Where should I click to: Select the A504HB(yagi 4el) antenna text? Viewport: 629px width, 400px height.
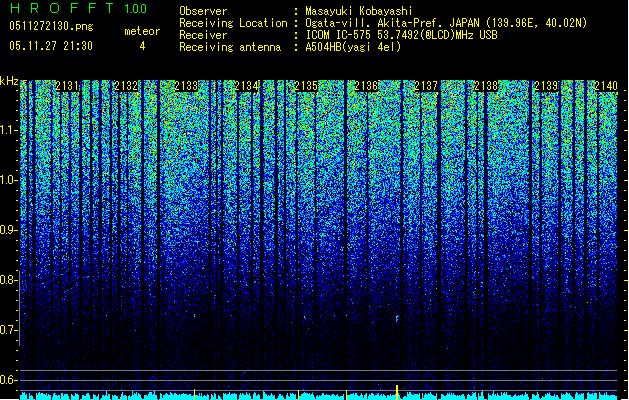pos(353,47)
